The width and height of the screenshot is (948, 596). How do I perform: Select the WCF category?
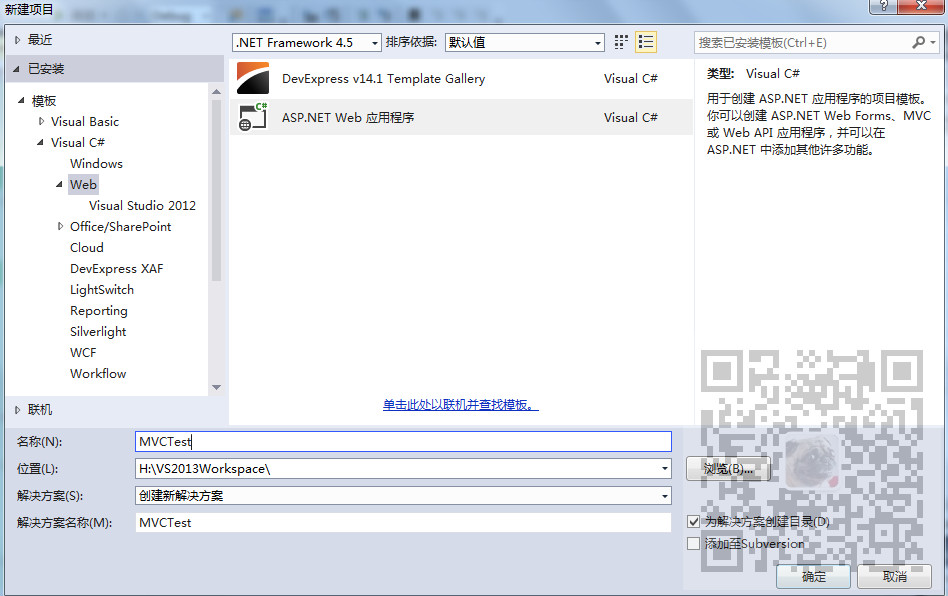pyautogui.click(x=83, y=352)
